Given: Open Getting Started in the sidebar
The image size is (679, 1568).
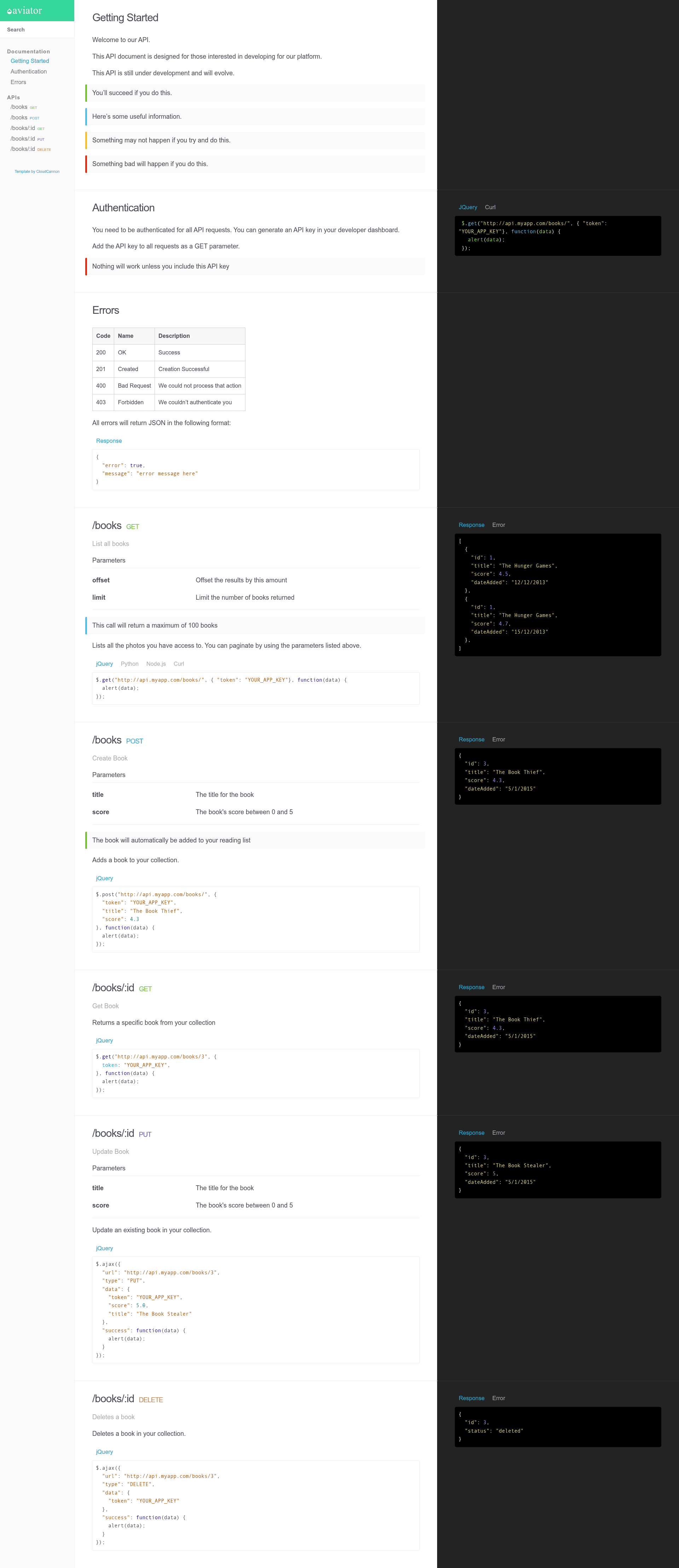Looking at the screenshot, I should point(30,61).
